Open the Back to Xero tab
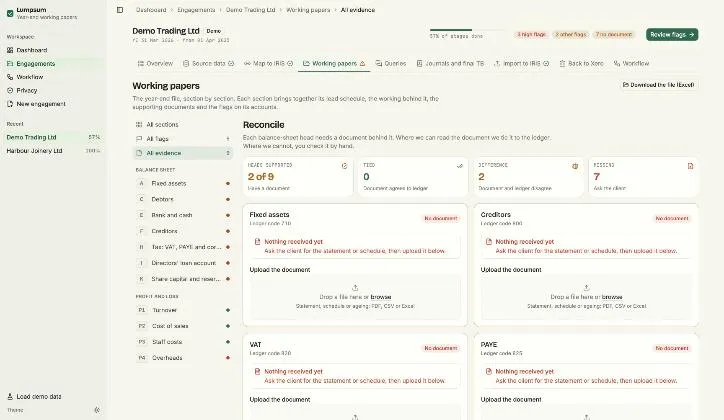This screenshot has height=420, width=724. coord(581,64)
